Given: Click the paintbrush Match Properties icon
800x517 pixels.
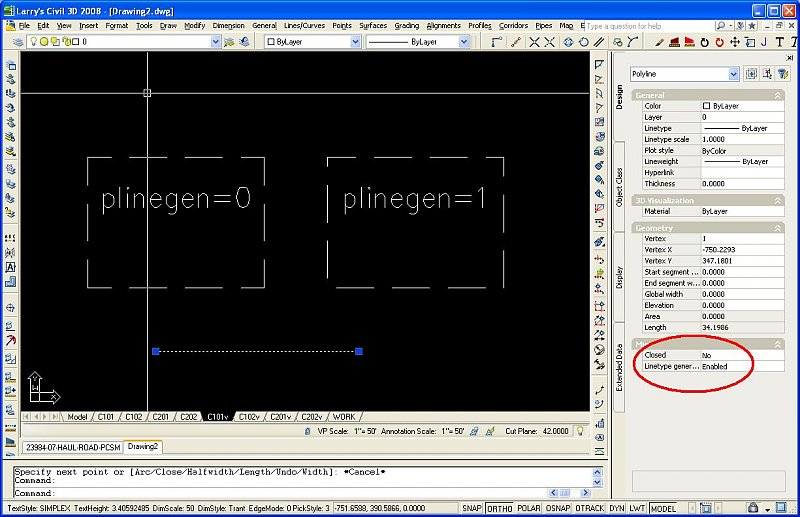Looking at the screenshot, I should click(659, 42).
